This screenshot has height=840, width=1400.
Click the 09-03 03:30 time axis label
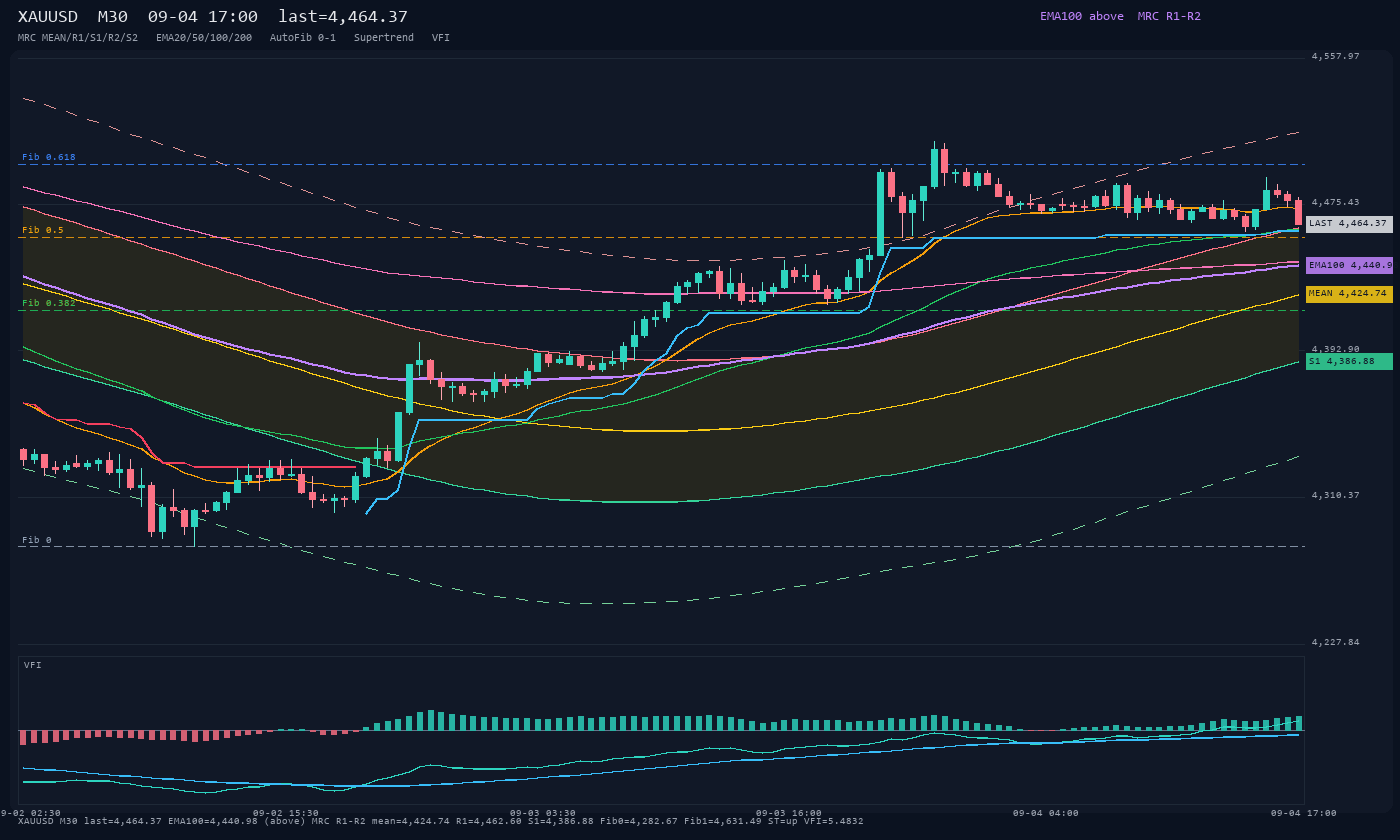[543, 813]
